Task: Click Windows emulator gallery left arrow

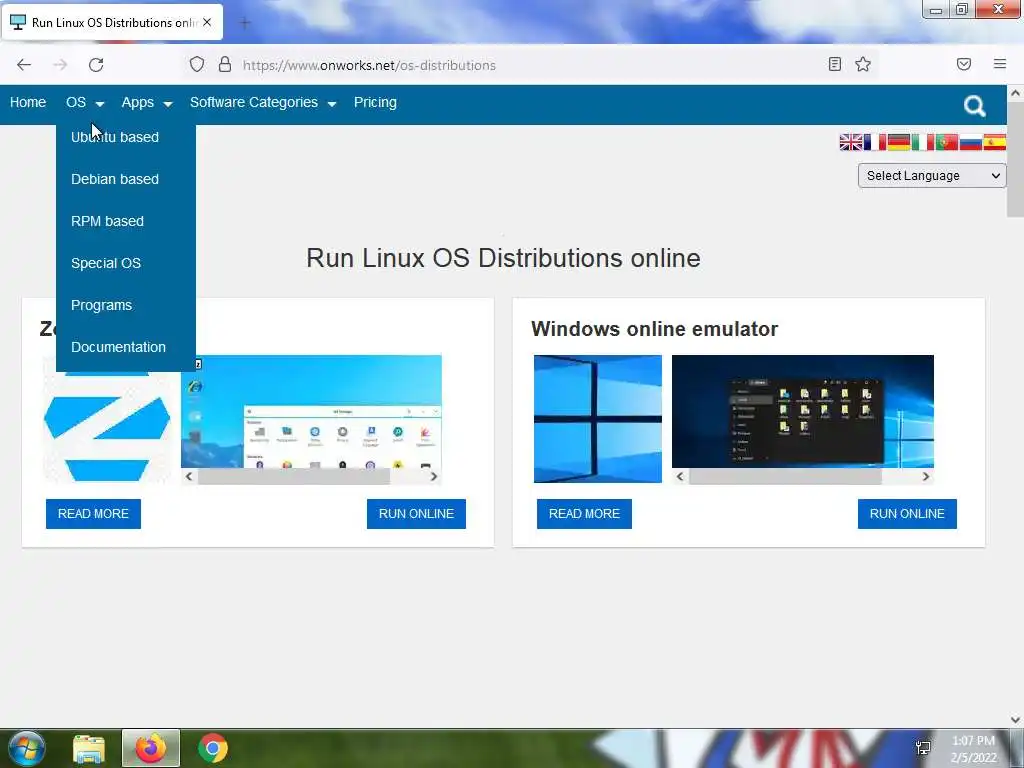Action: pos(680,477)
